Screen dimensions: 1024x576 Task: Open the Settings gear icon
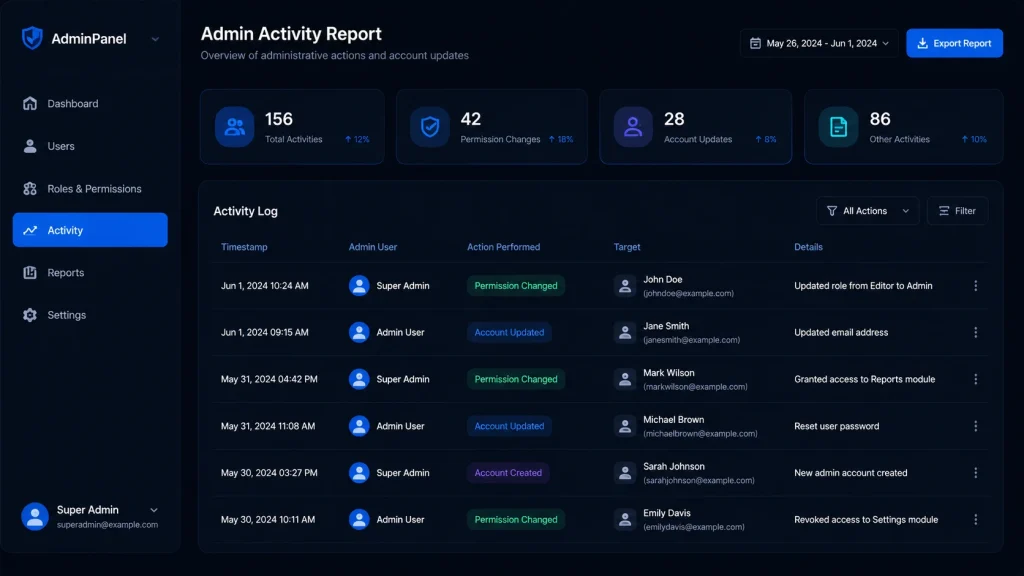tap(30, 315)
